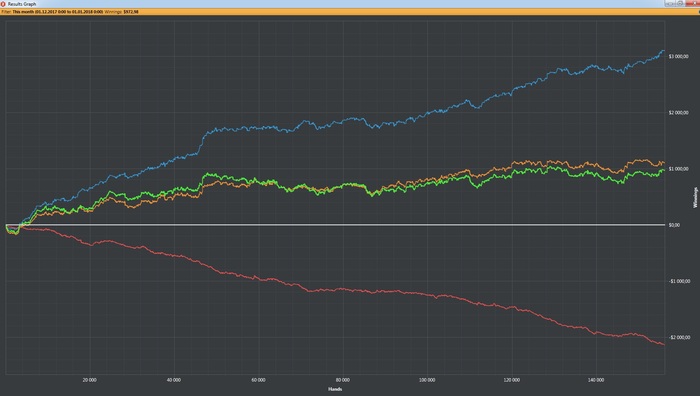The image size is (700, 396).
Task: Minimize the Results Graph window
Action: click(669, 3)
